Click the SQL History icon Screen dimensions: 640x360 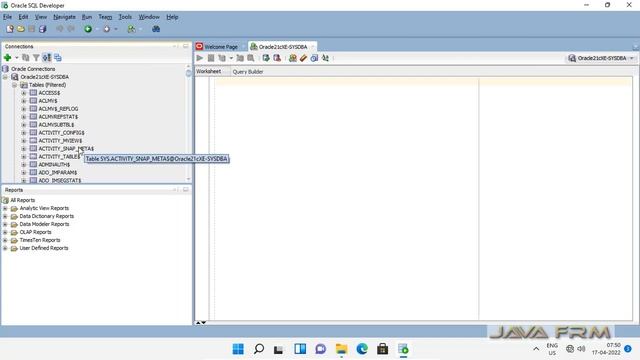314,58
